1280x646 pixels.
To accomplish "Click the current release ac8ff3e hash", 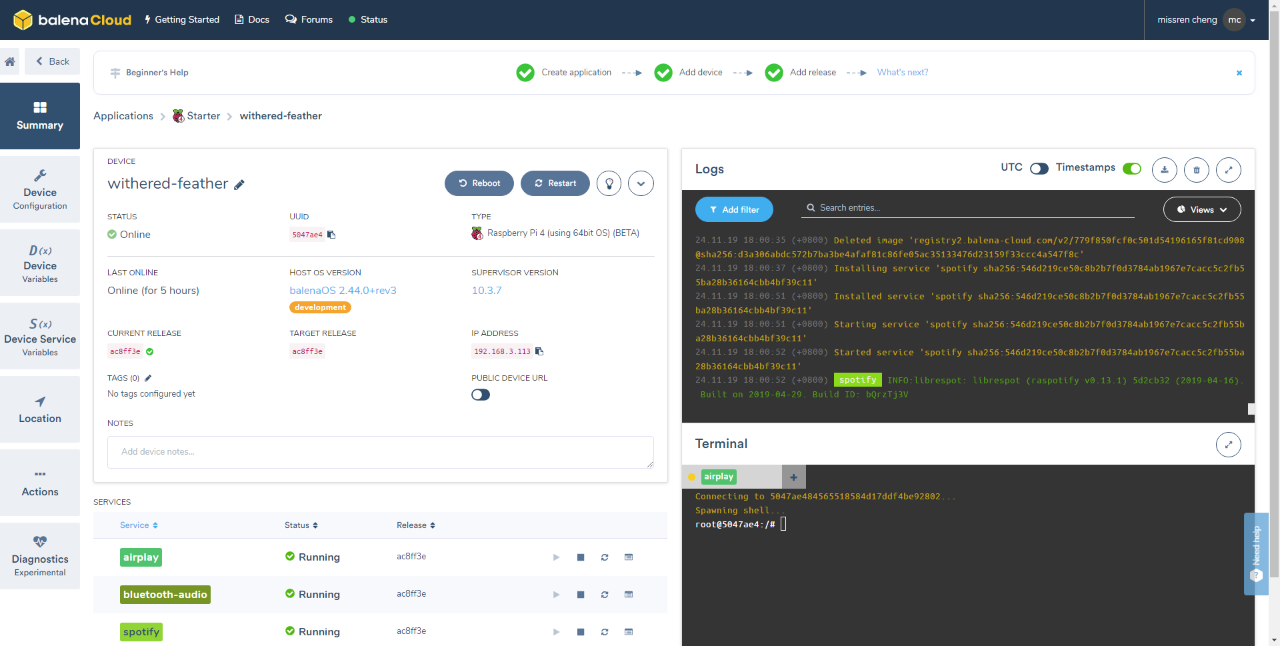I will 125,351.
